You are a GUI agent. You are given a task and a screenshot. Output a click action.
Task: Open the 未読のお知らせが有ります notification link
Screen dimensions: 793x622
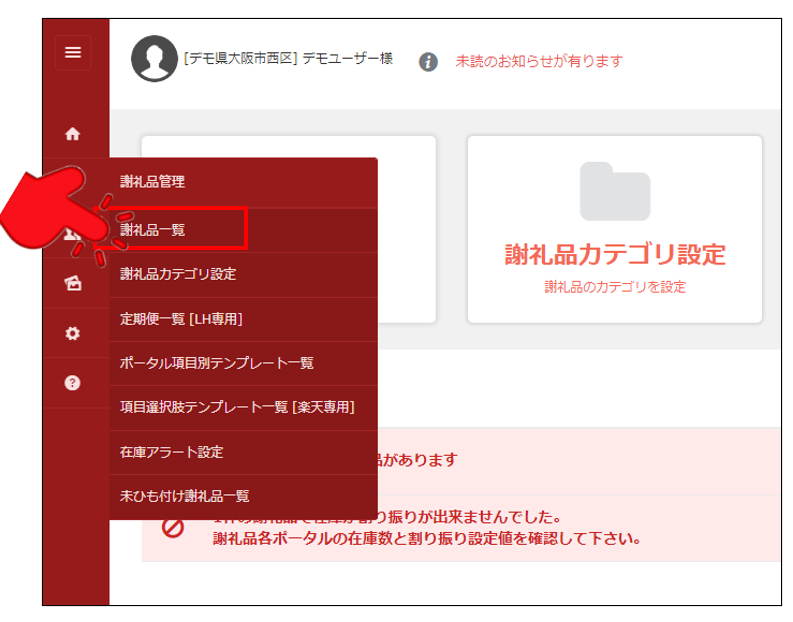pyautogui.click(x=539, y=61)
